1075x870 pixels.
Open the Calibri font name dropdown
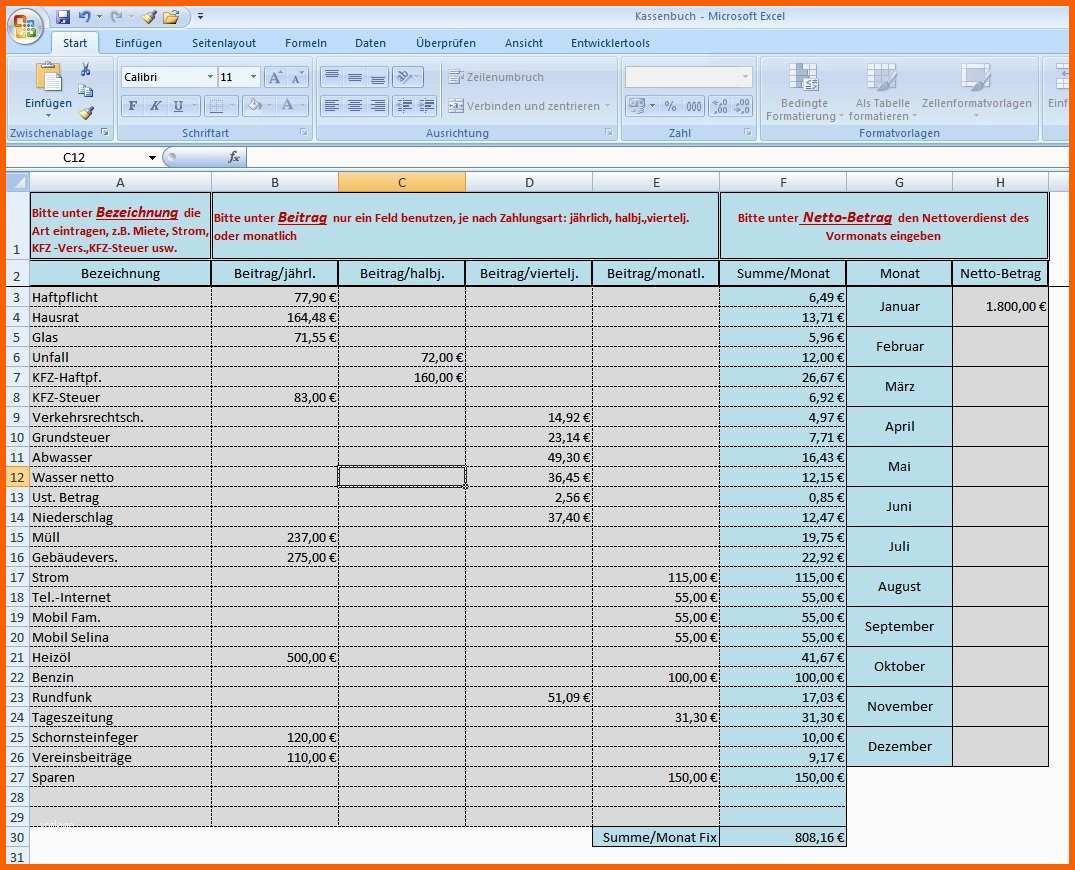(x=210, y=78)
